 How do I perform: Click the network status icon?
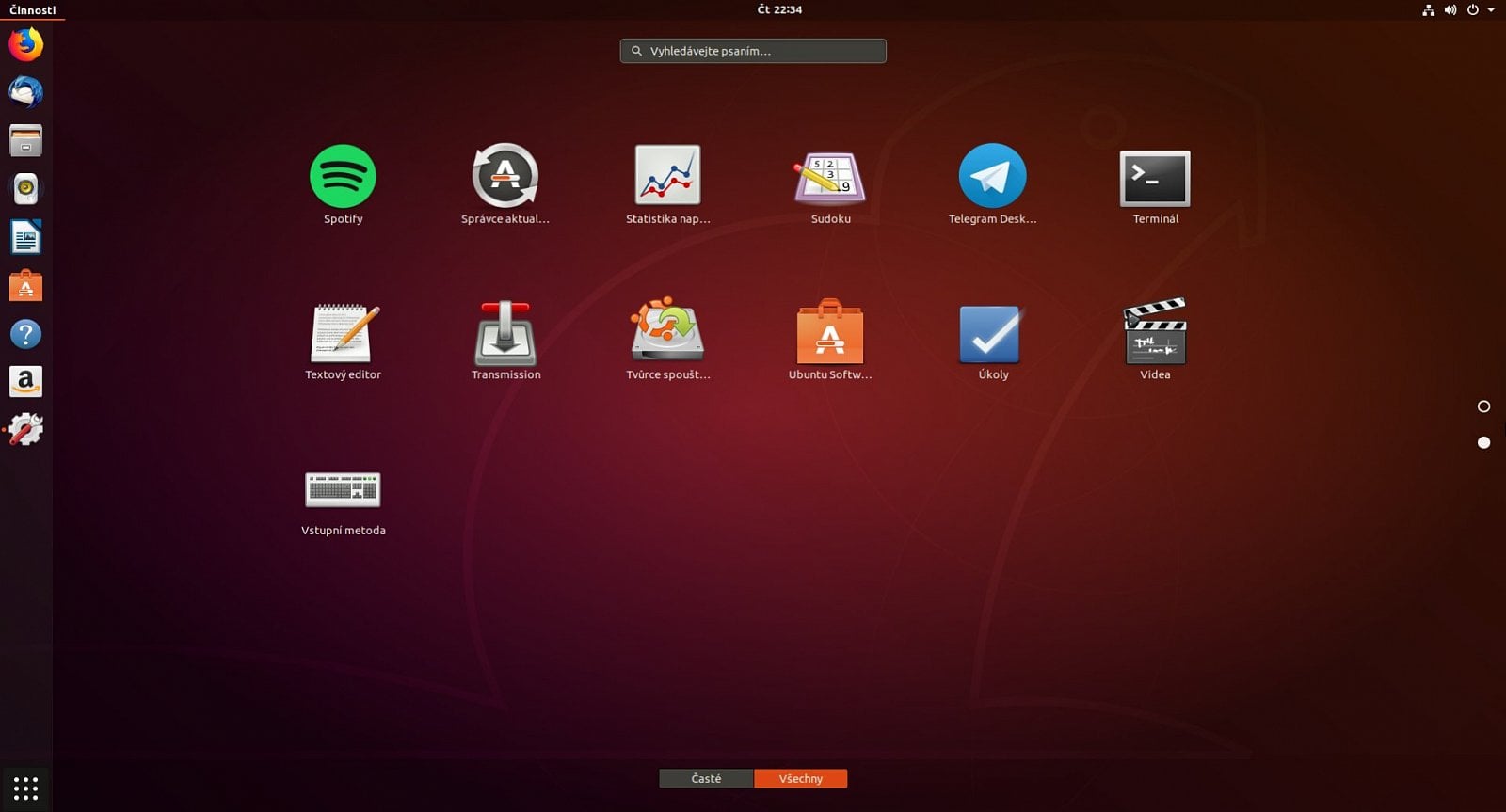click(1428, 10)
